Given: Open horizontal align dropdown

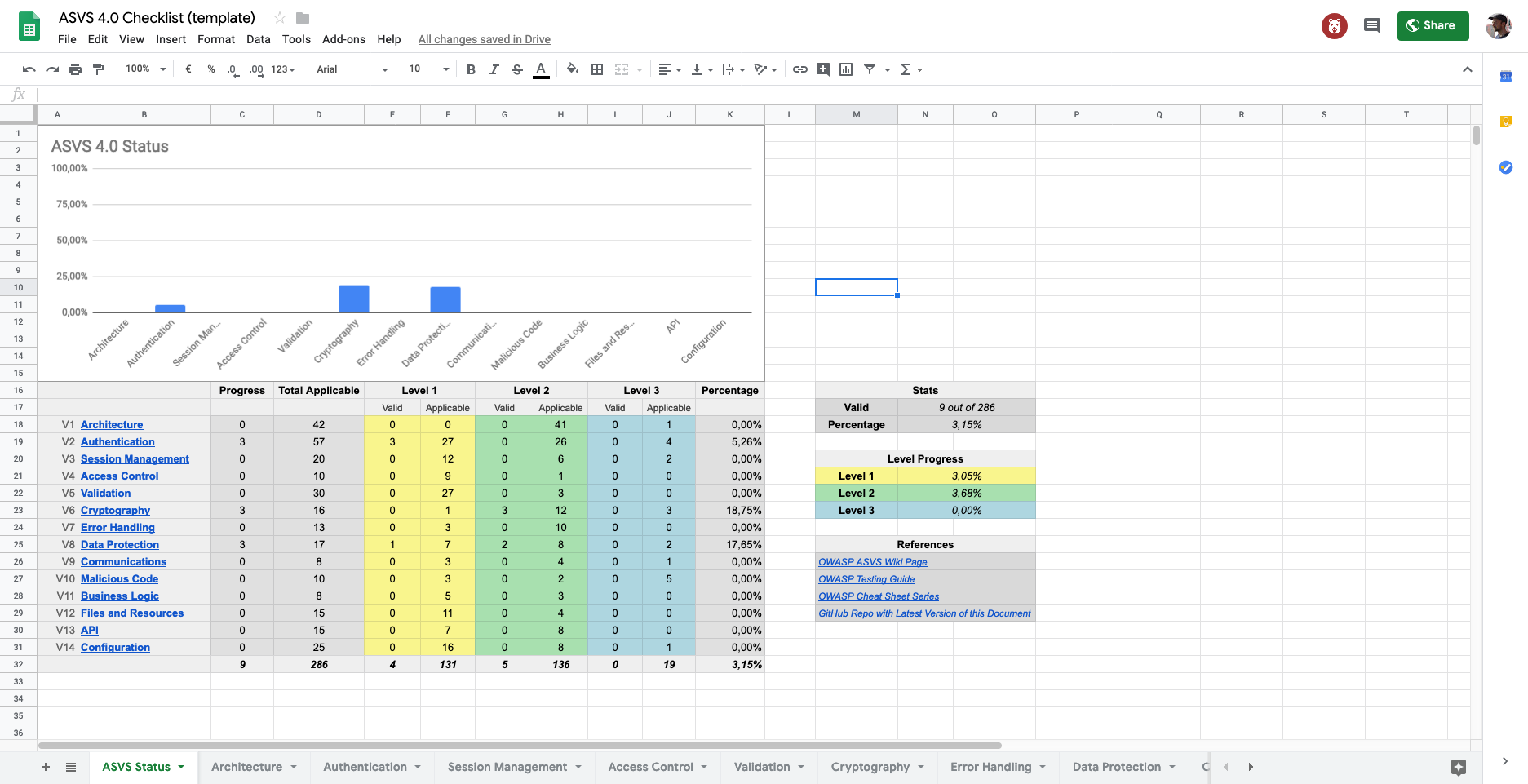Looking at the screenshot, I should pyautogui.click(x=670, y=69).
